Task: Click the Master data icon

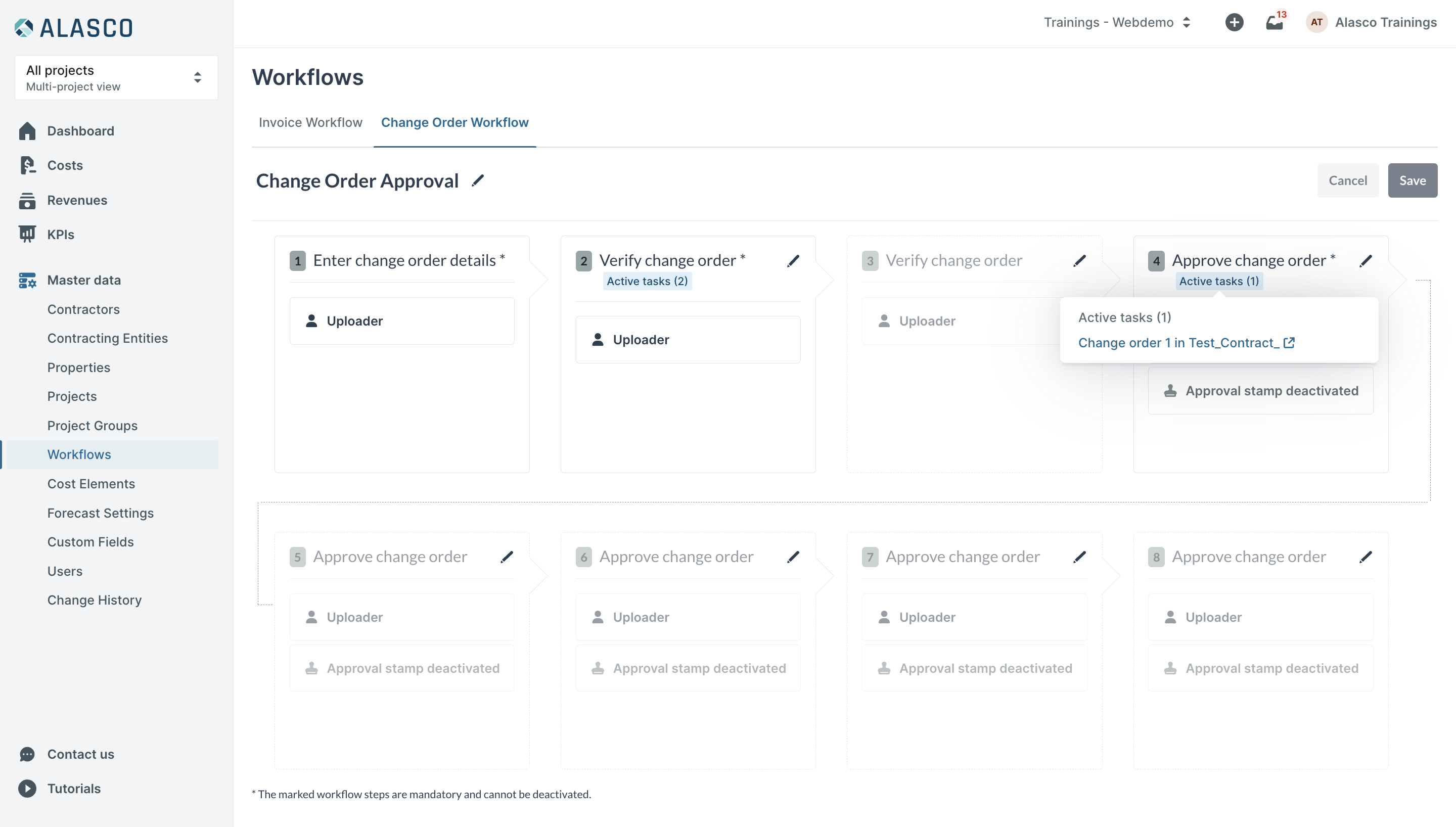Action: tap(27, 280)
